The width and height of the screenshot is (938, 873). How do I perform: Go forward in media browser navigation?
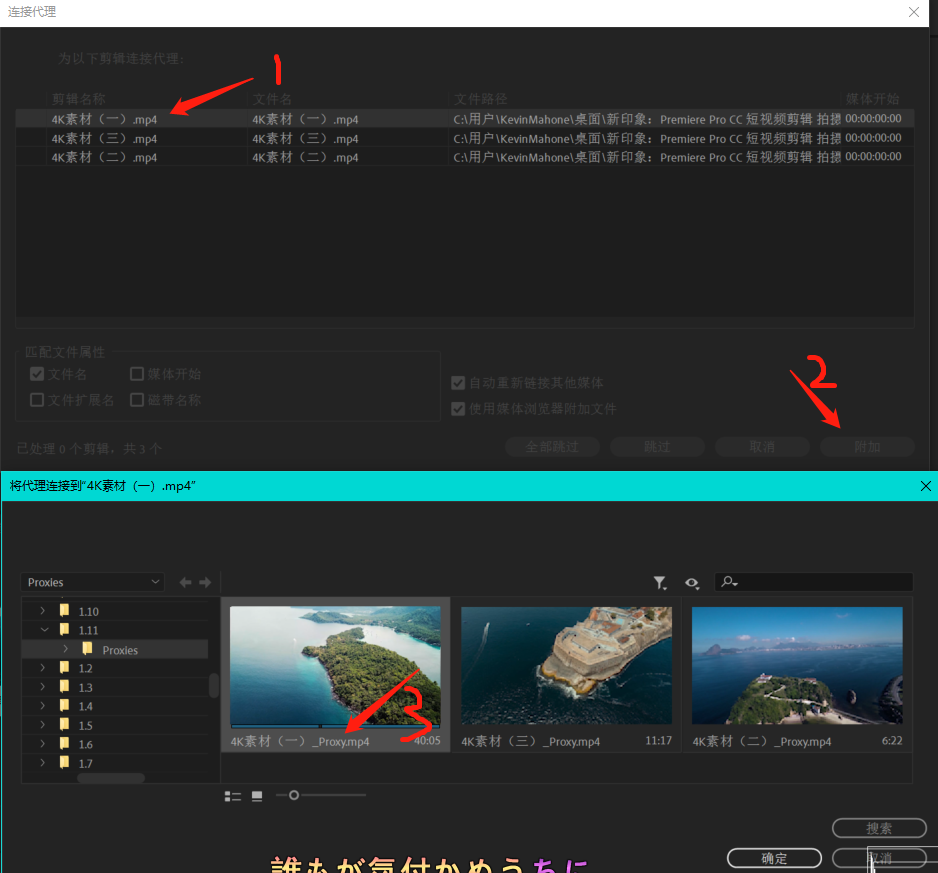[x=205, y=582]
